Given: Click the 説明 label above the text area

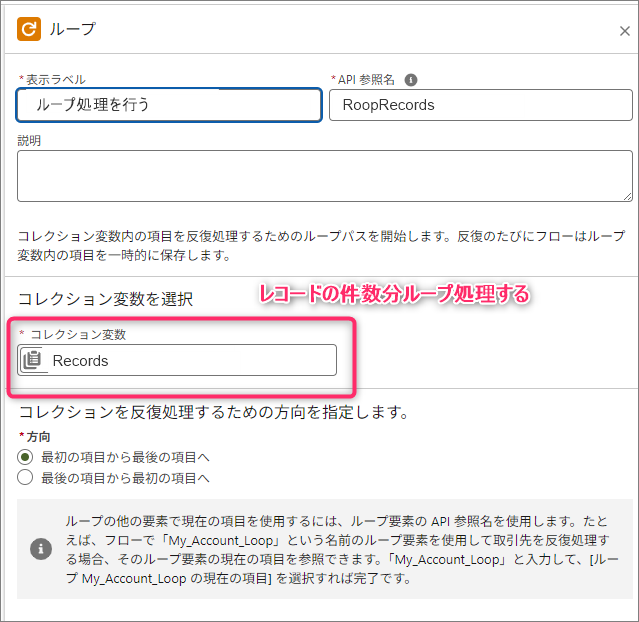Looking at the screenshot, I should (30, 141).
